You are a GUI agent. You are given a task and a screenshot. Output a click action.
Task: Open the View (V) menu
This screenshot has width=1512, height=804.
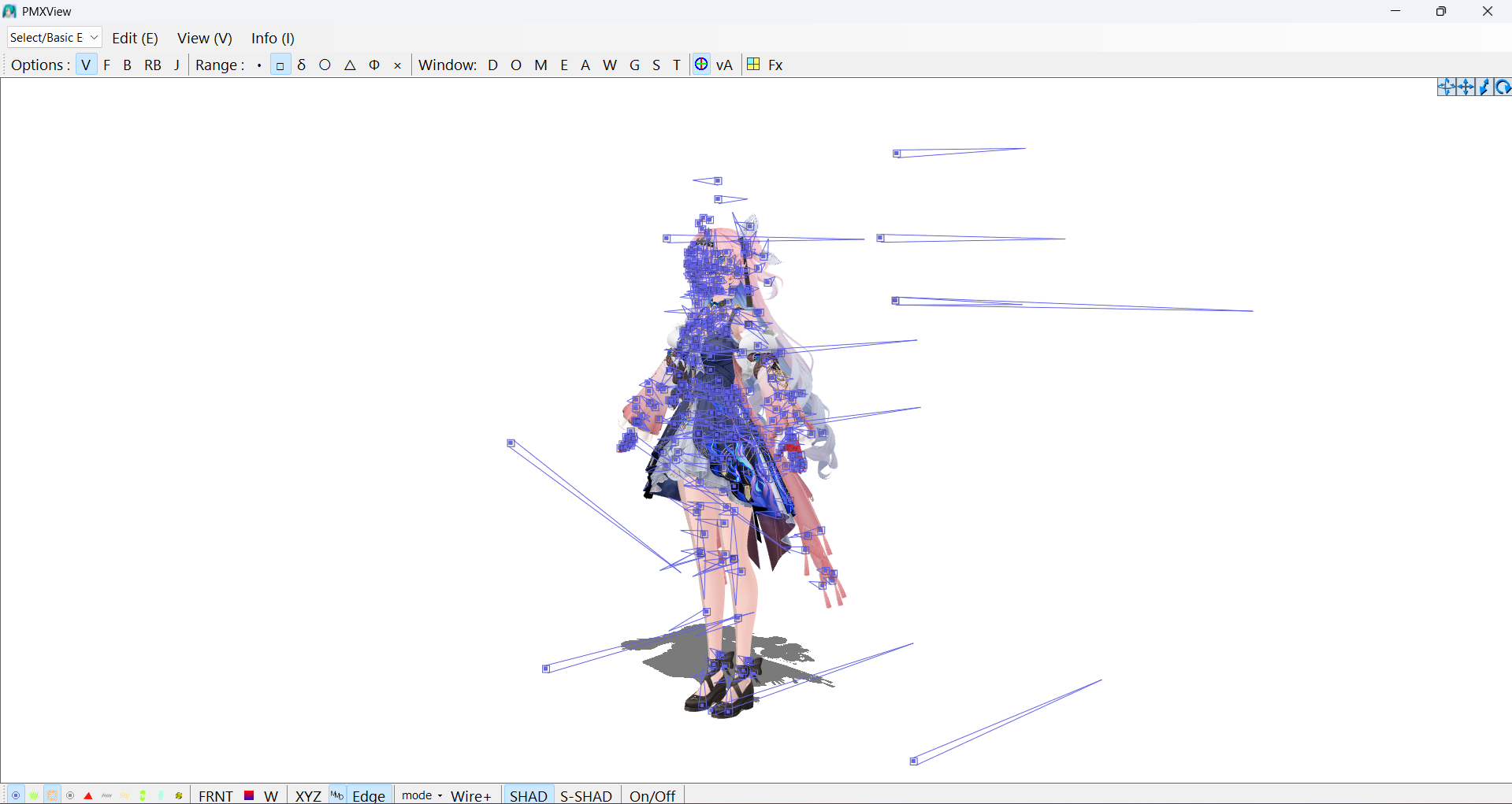pyautogui.click(x=205, y=38)
